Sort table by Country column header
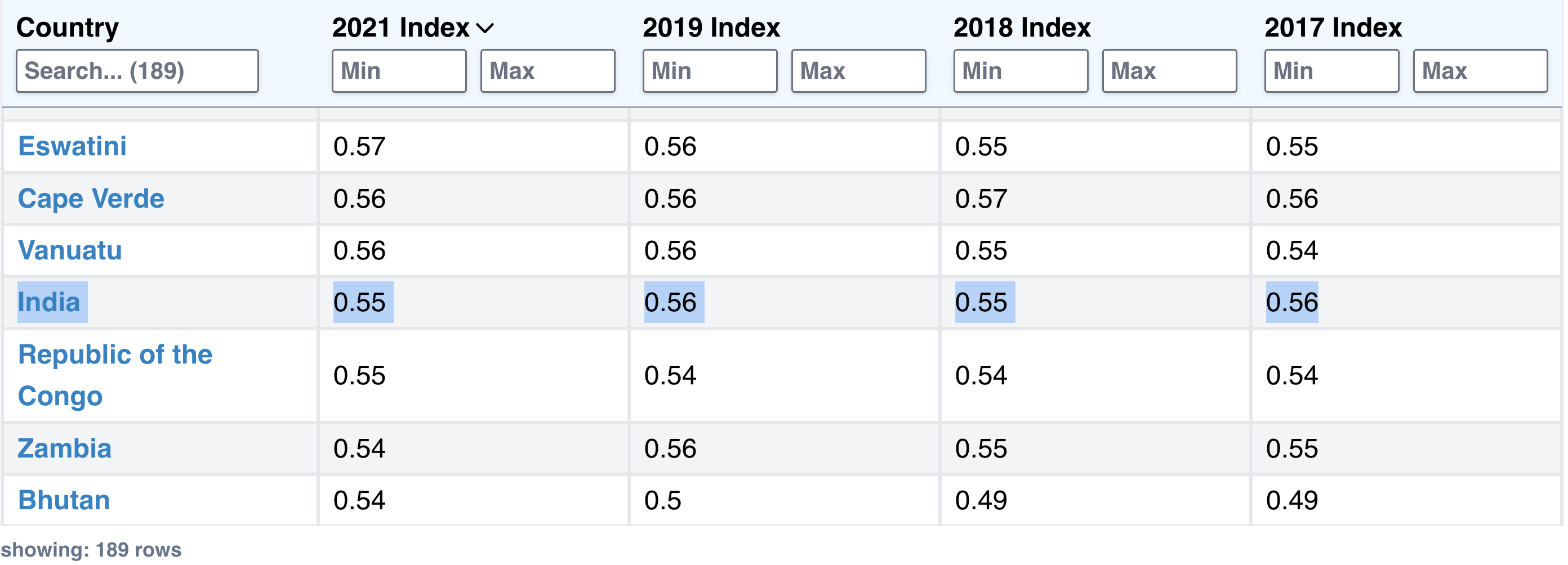 tap(68, 28)
